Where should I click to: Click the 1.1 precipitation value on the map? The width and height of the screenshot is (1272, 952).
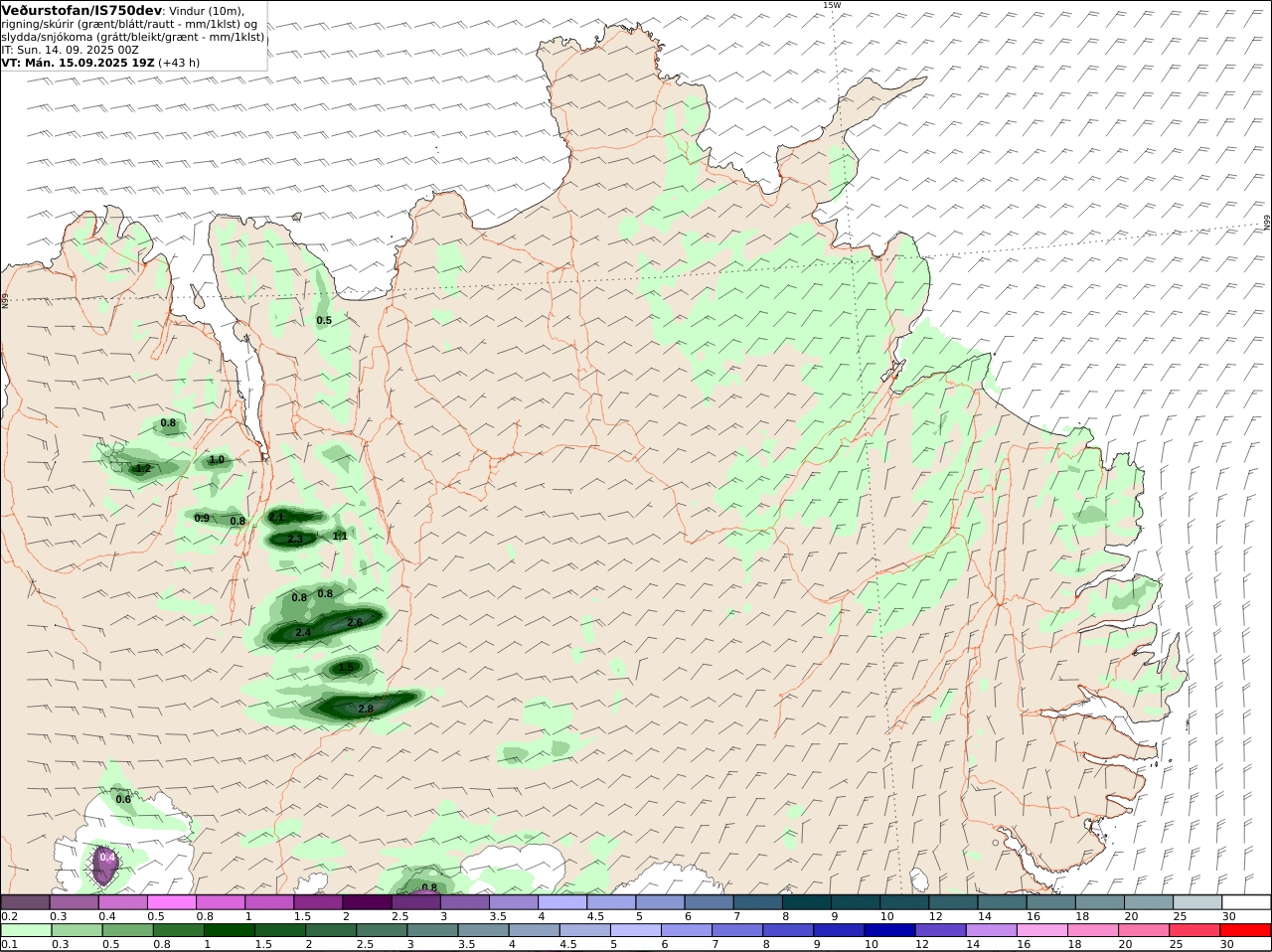(340, 536)
